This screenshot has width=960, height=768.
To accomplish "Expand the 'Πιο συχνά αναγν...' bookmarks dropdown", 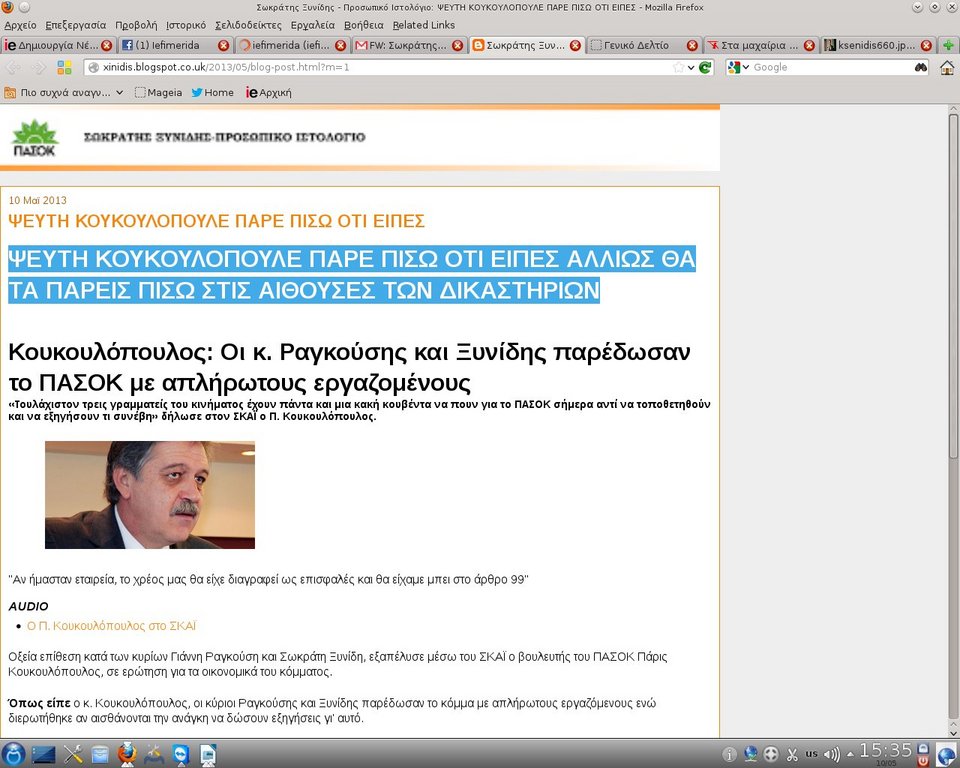I will pyautogui.click(x=119, y=92).
